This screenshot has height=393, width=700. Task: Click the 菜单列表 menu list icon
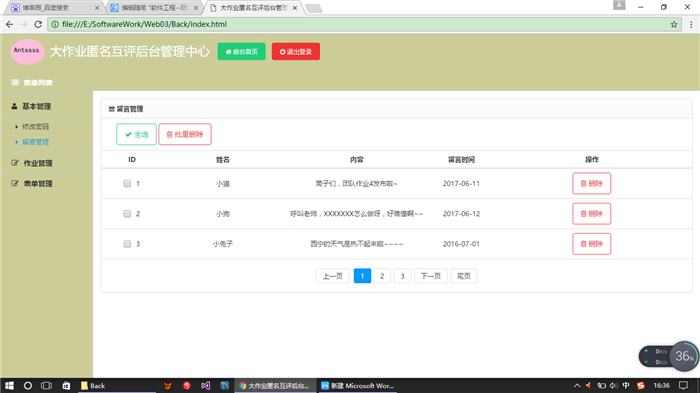(15, 82)
